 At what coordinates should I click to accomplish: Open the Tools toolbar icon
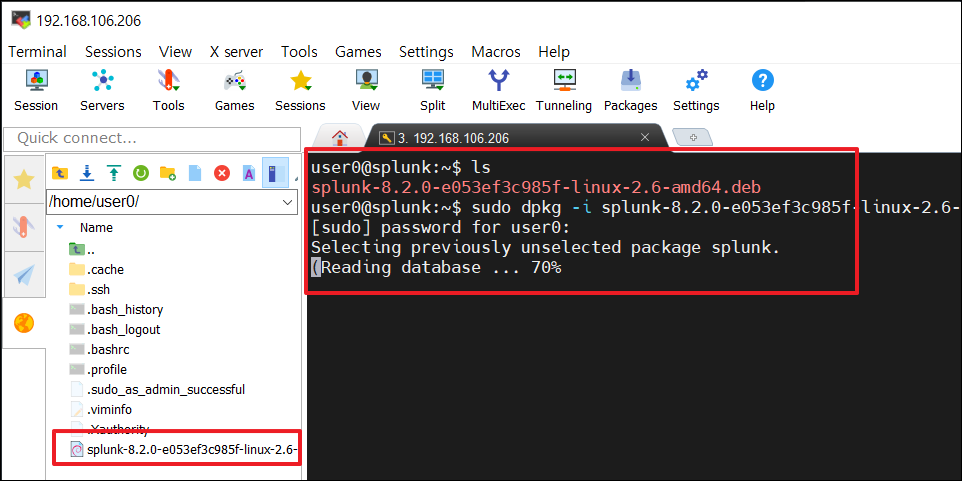click(169, 90)
